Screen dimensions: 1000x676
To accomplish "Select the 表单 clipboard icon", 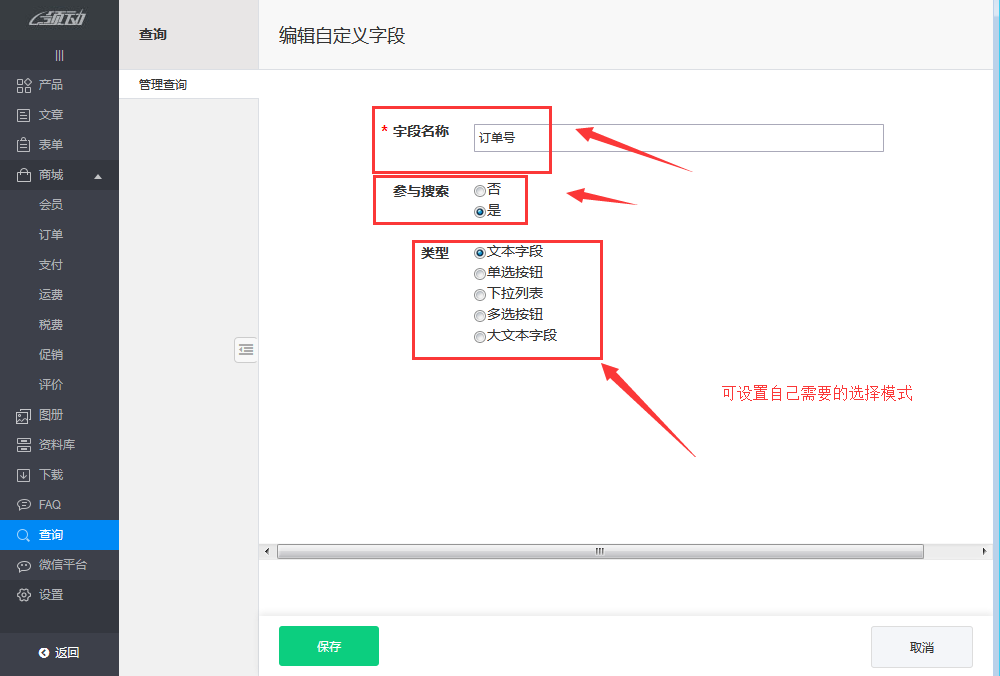I will 24,145.
